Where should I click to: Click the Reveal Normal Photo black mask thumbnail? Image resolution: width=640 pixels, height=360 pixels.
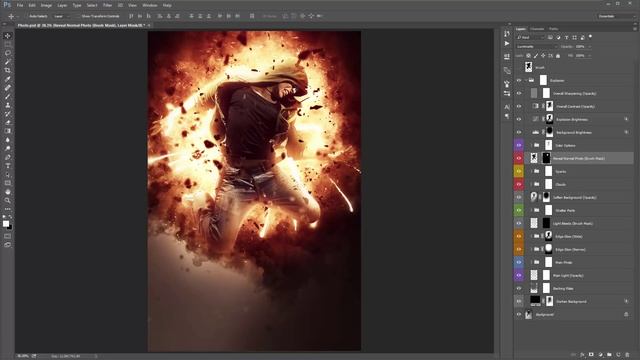546,158
